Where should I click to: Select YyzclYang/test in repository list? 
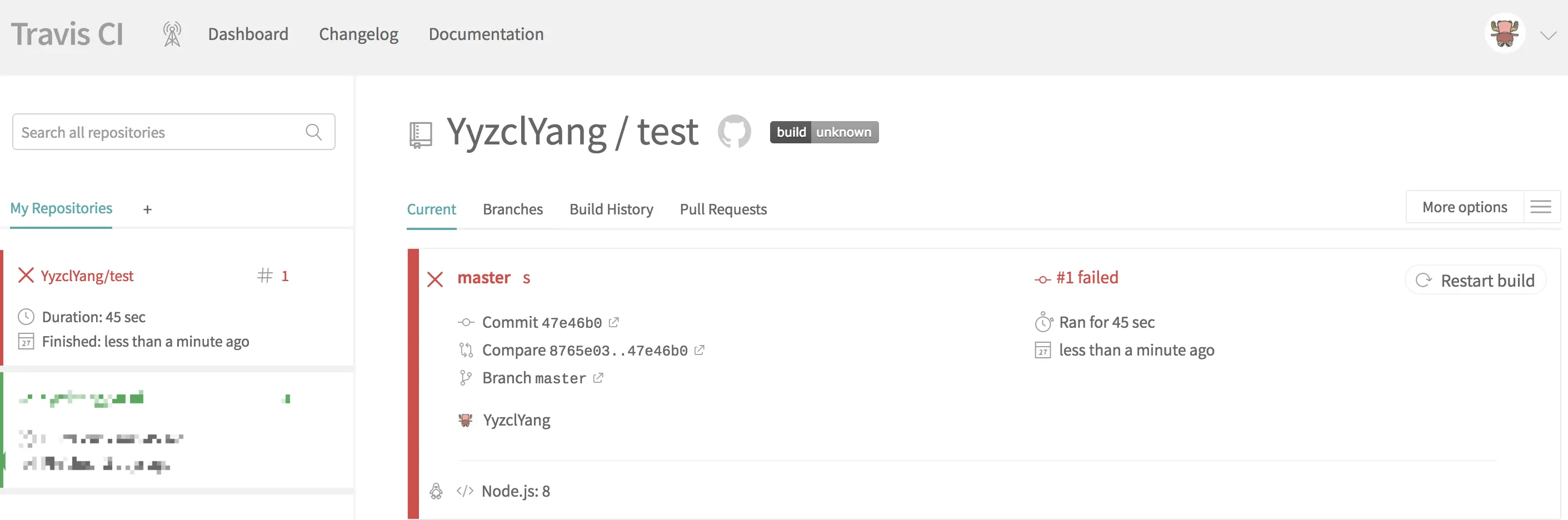[87, 276]
